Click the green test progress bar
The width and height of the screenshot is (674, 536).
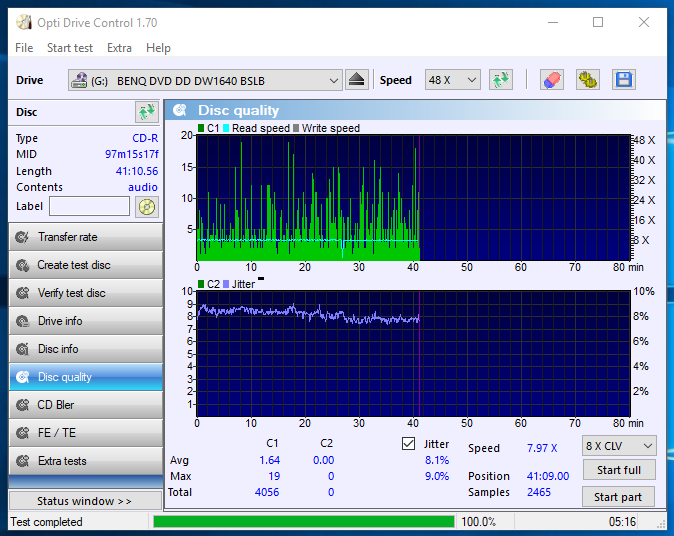click(303, 521)
